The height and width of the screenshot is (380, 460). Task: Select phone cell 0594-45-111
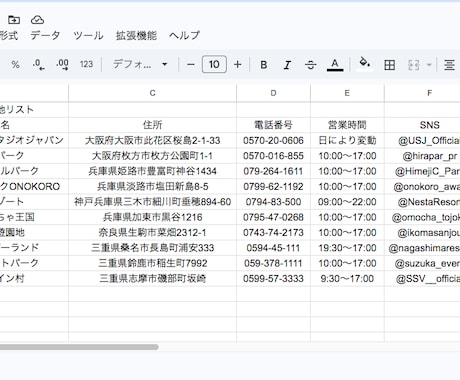point(273,248)
